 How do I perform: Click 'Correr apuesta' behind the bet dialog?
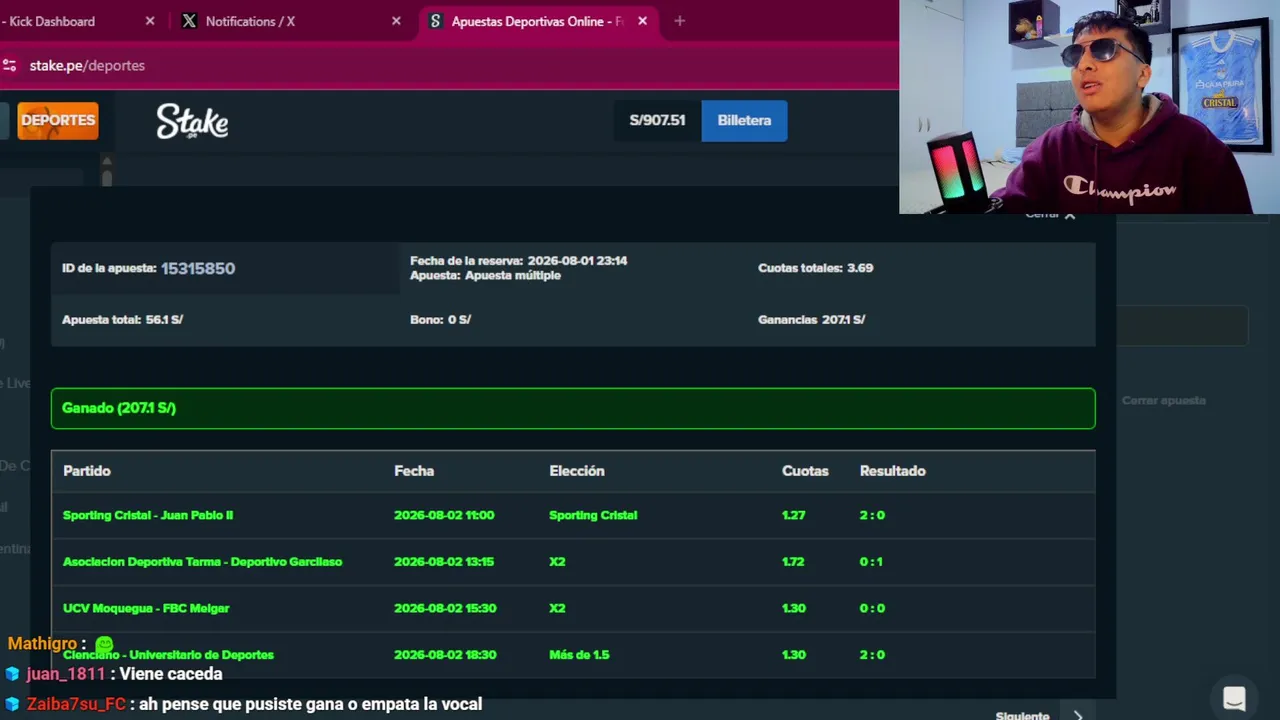pyautogui.click(x=1164, y=401)
